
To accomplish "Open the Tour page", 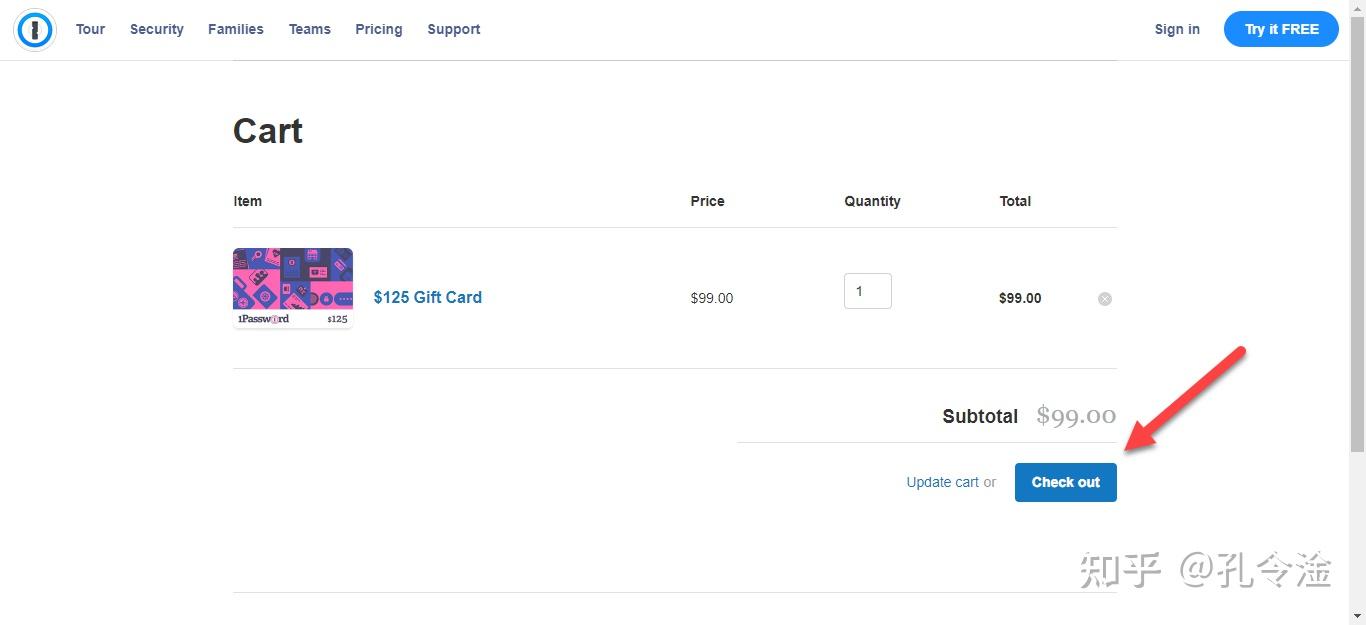I will pos(90,29).
